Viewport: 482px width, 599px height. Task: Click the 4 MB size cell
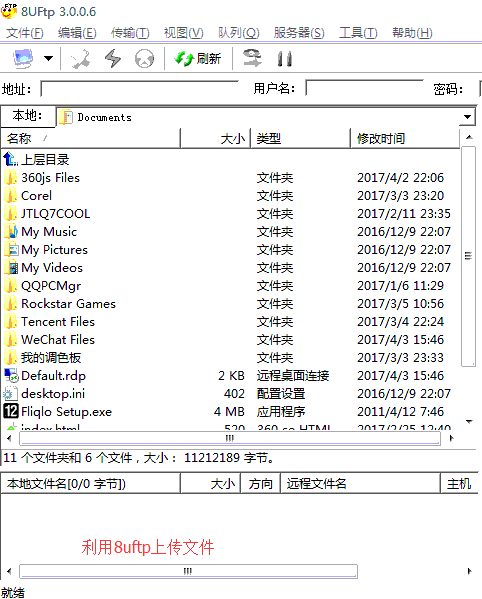[229, 411]
